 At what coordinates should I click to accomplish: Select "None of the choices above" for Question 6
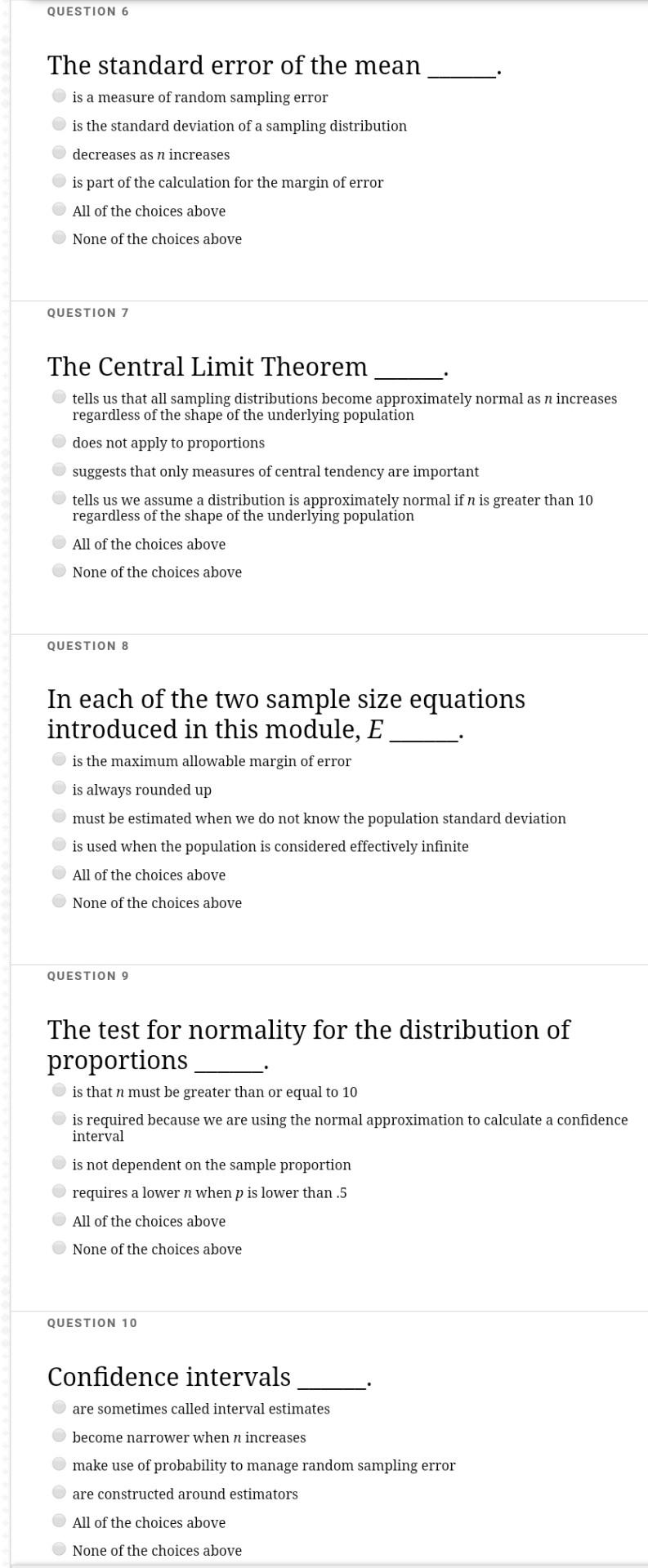tap(59, 237)
